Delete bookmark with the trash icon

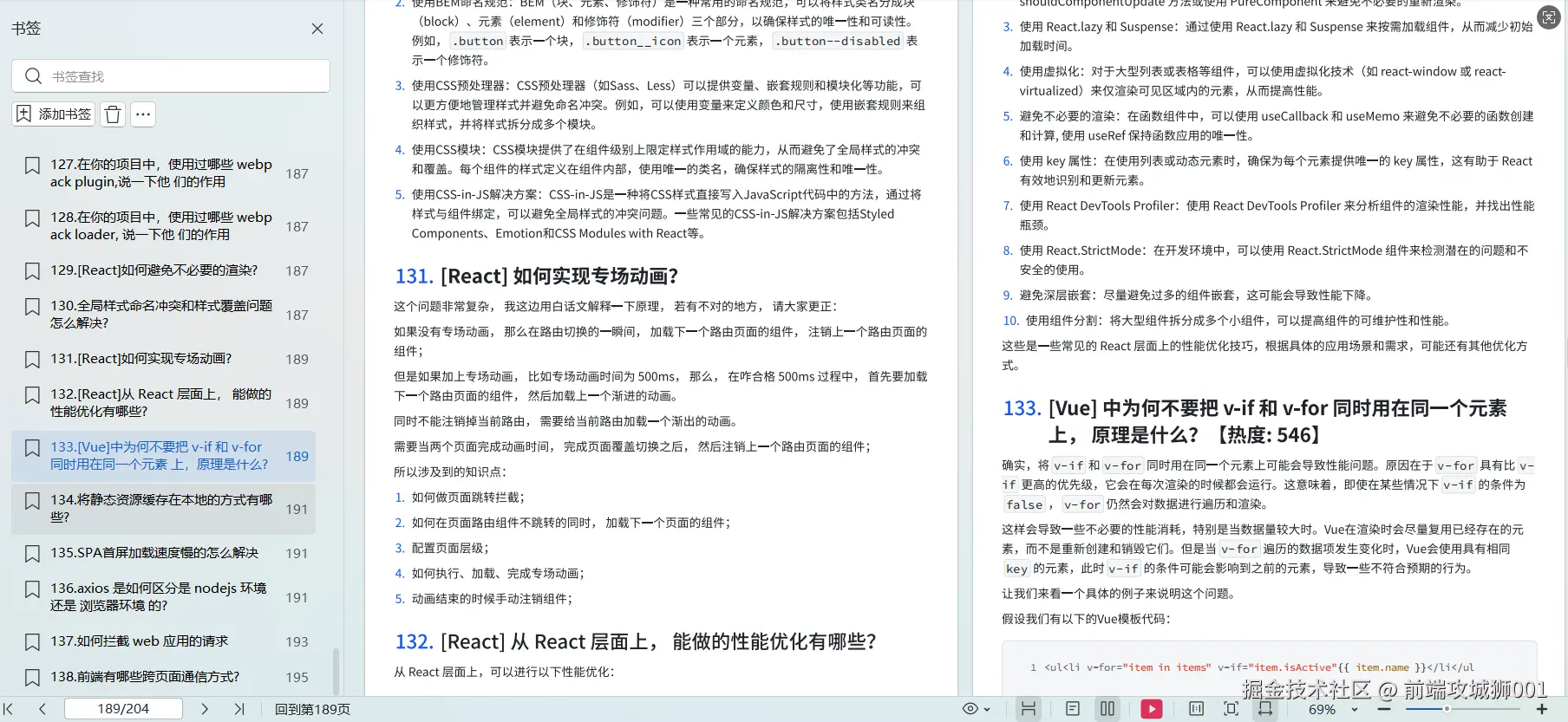[x=113, y=114]
